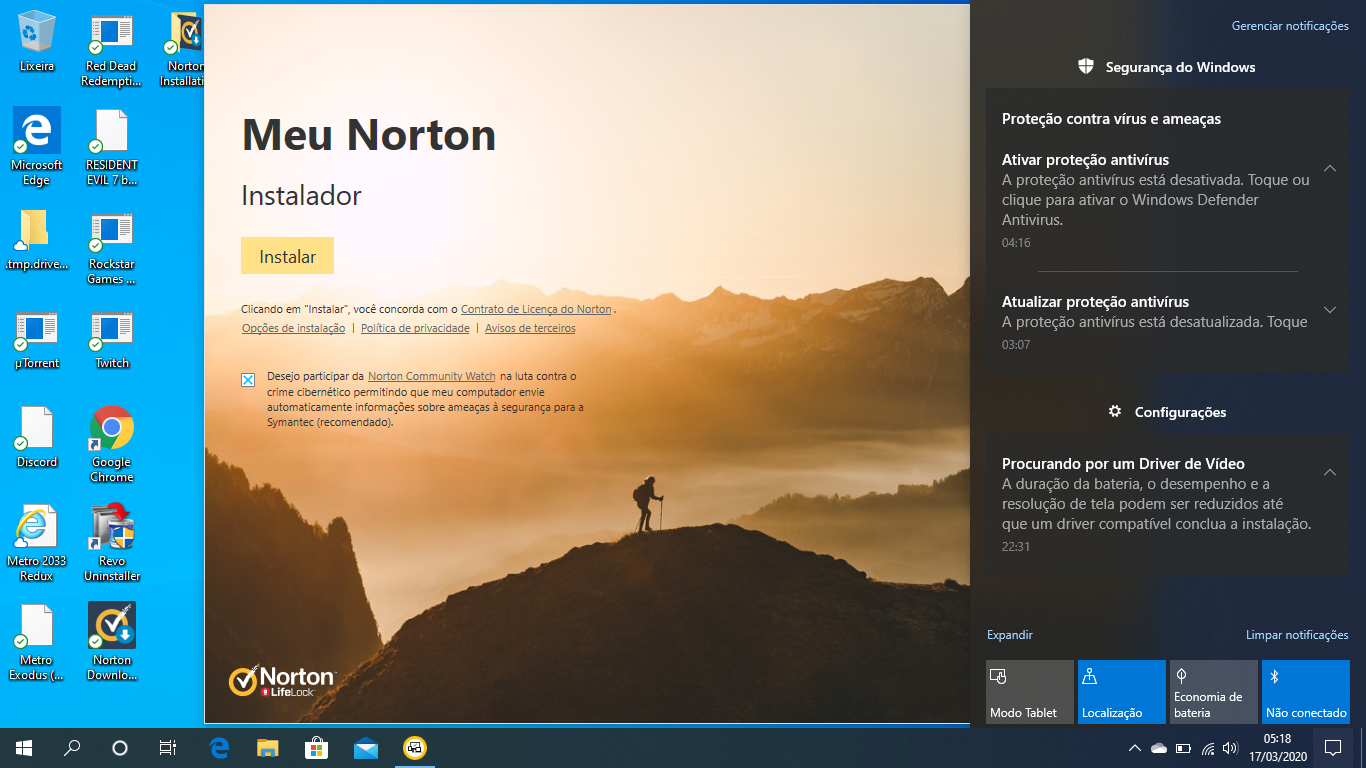Open the RESIDENT EVIL 7 desktop file
The height and width of the screenshot is (768, 1366).
coord(111,148)
